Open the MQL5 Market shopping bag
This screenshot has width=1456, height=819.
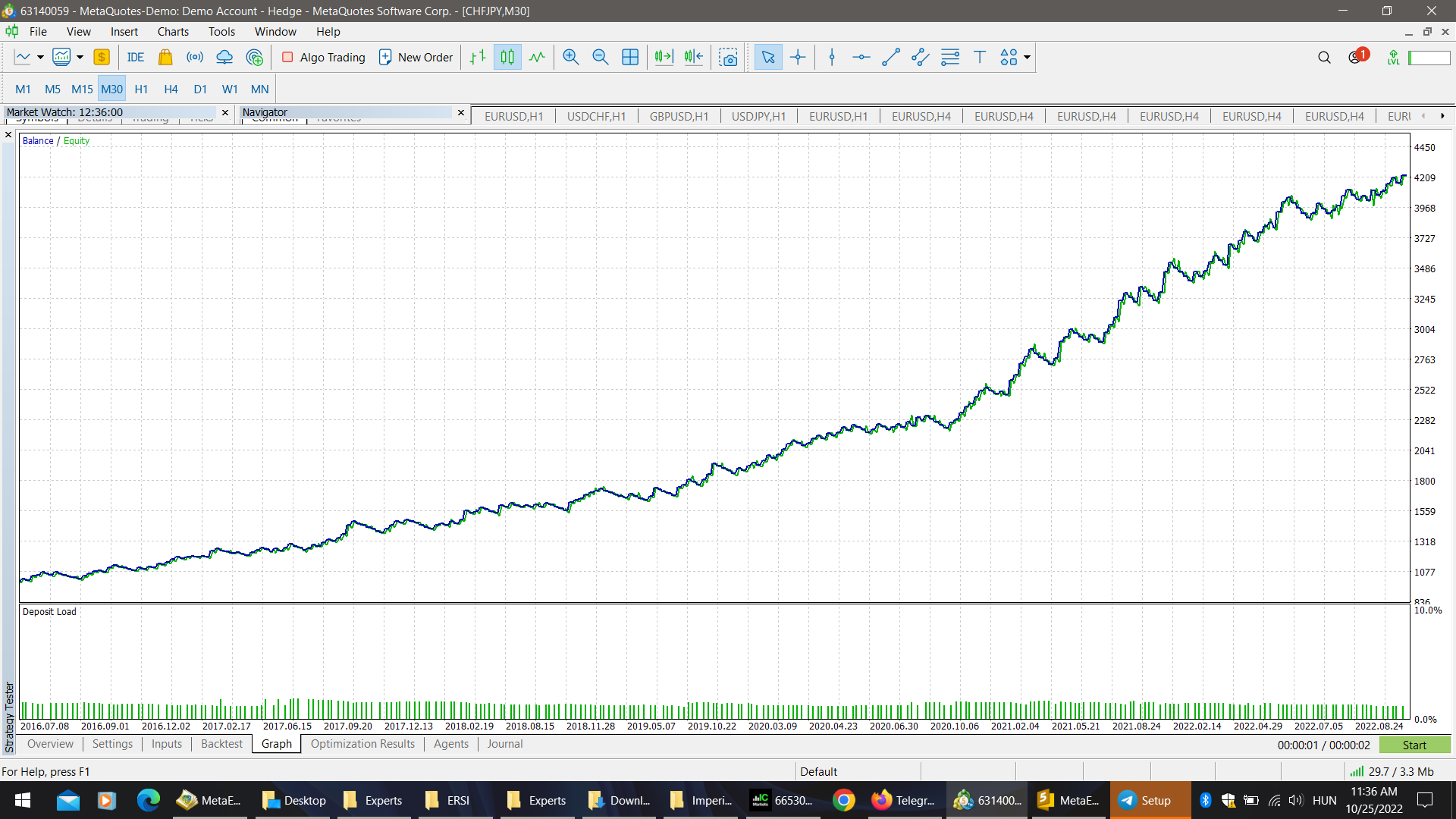tap(165, 57)
